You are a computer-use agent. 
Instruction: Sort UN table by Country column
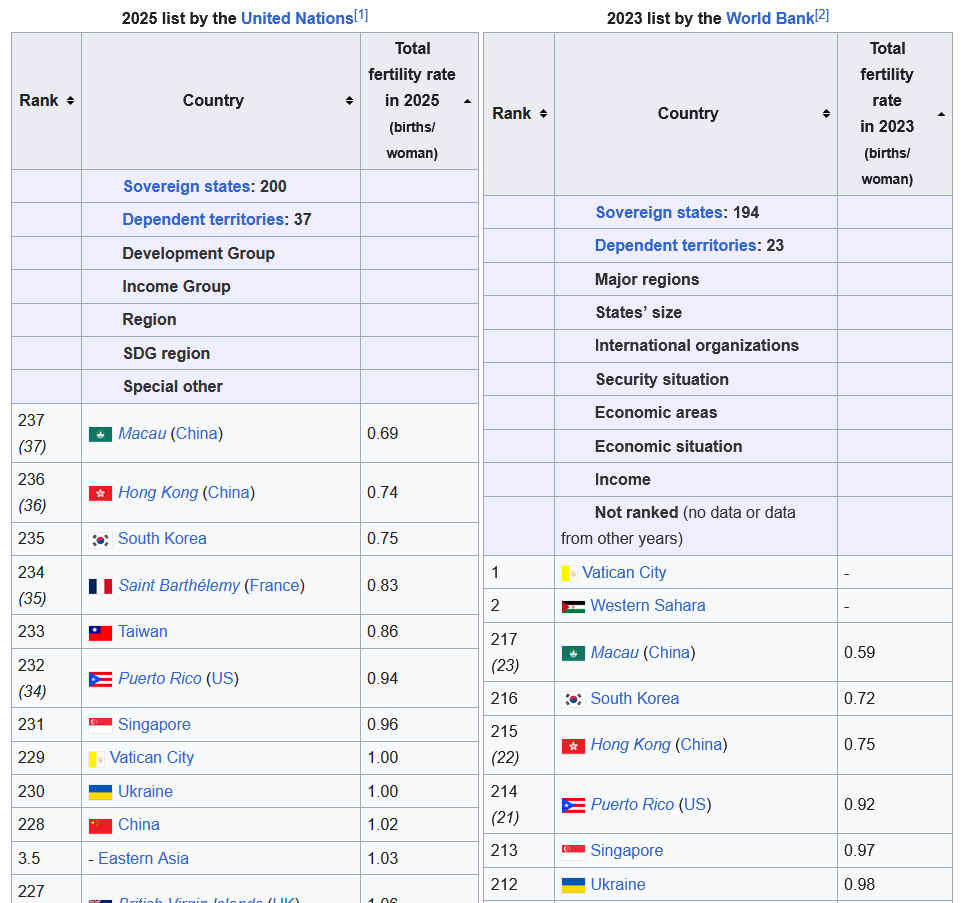pos(349,101)
